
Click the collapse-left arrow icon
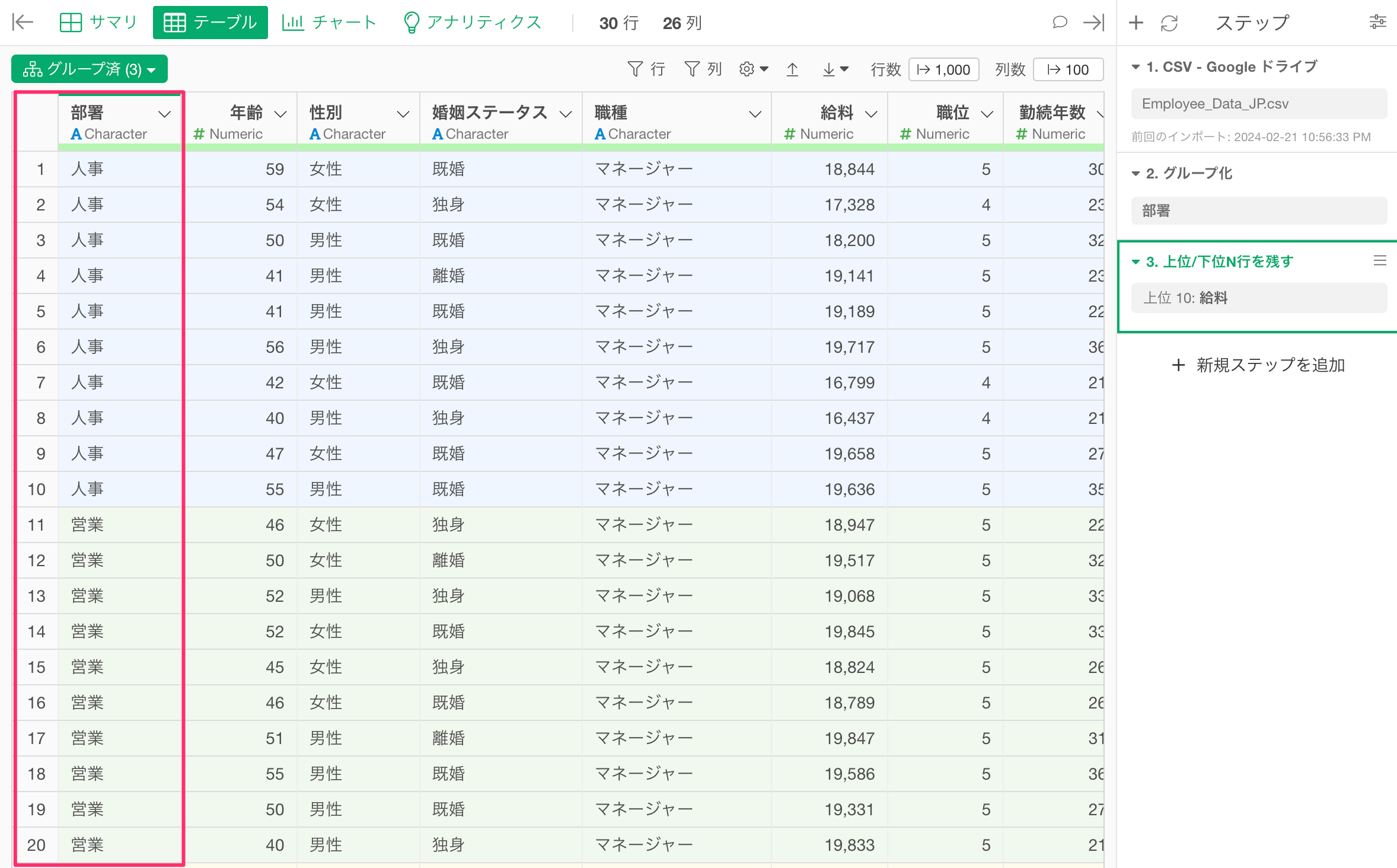coord(23,23)
